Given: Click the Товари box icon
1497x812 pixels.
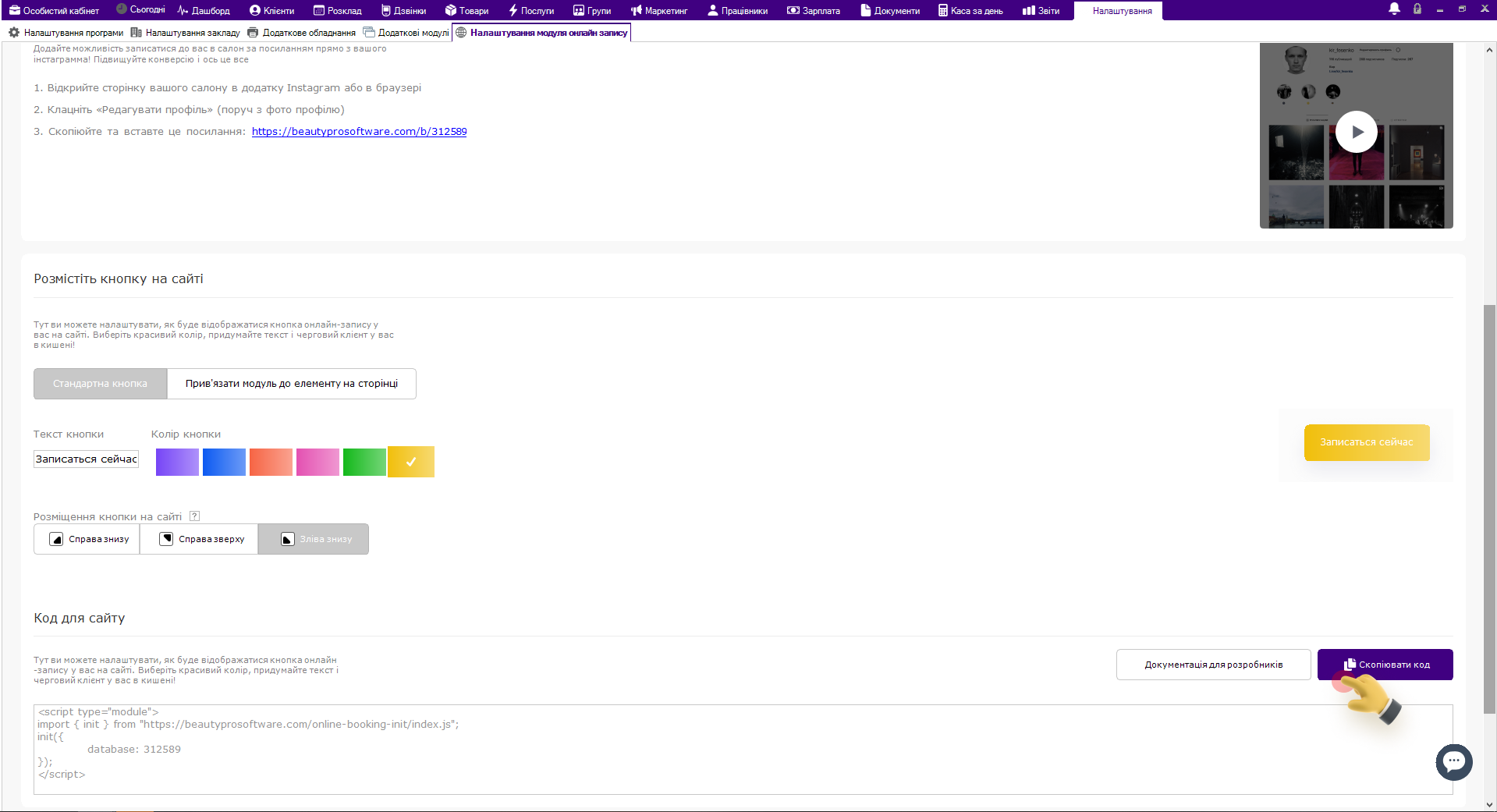Looking at the screenshot, I should pos(450,10).
